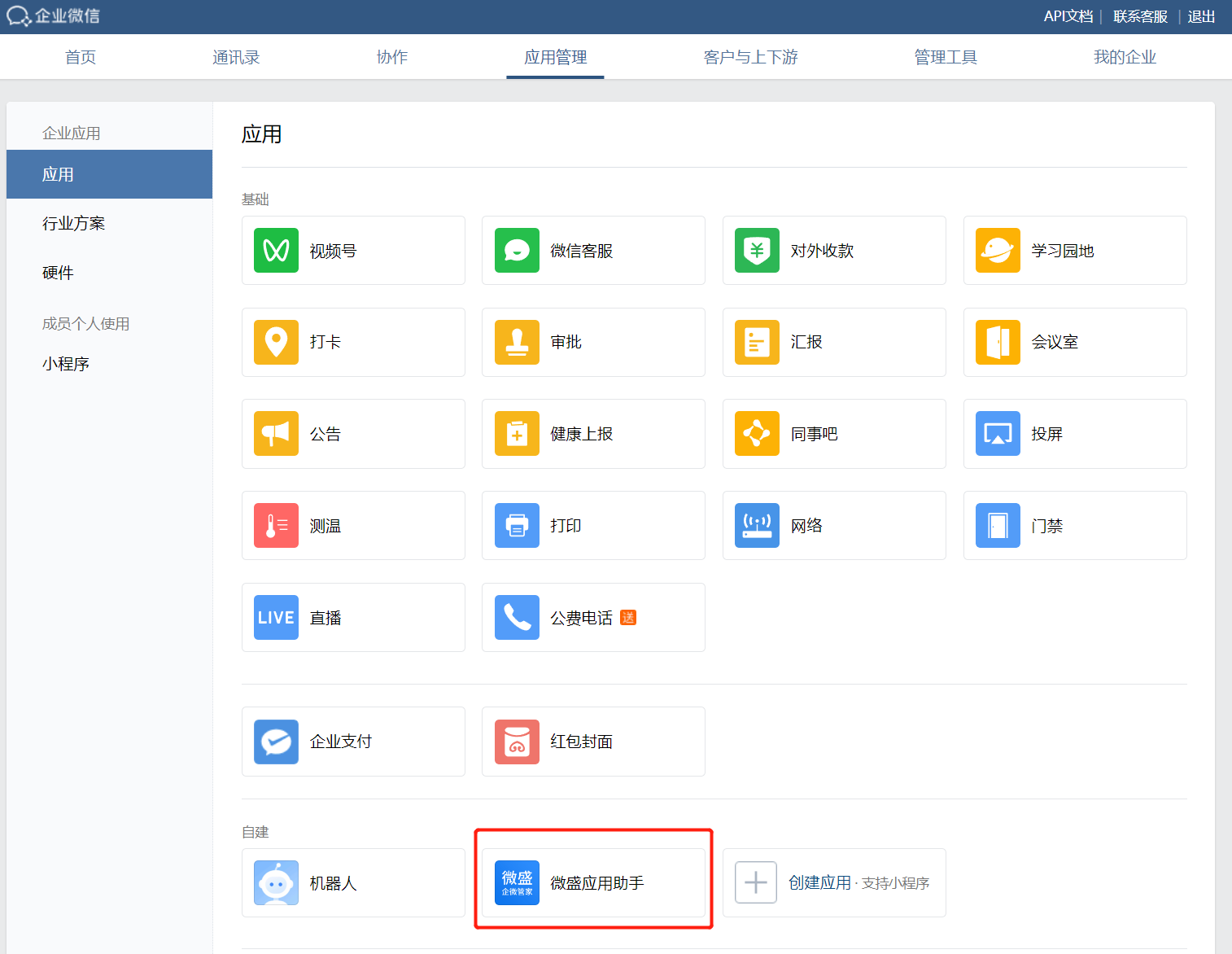1232x954 pixels.
Task: Click the 公告 megaphone icon
Action: click(x=276, y=433)
